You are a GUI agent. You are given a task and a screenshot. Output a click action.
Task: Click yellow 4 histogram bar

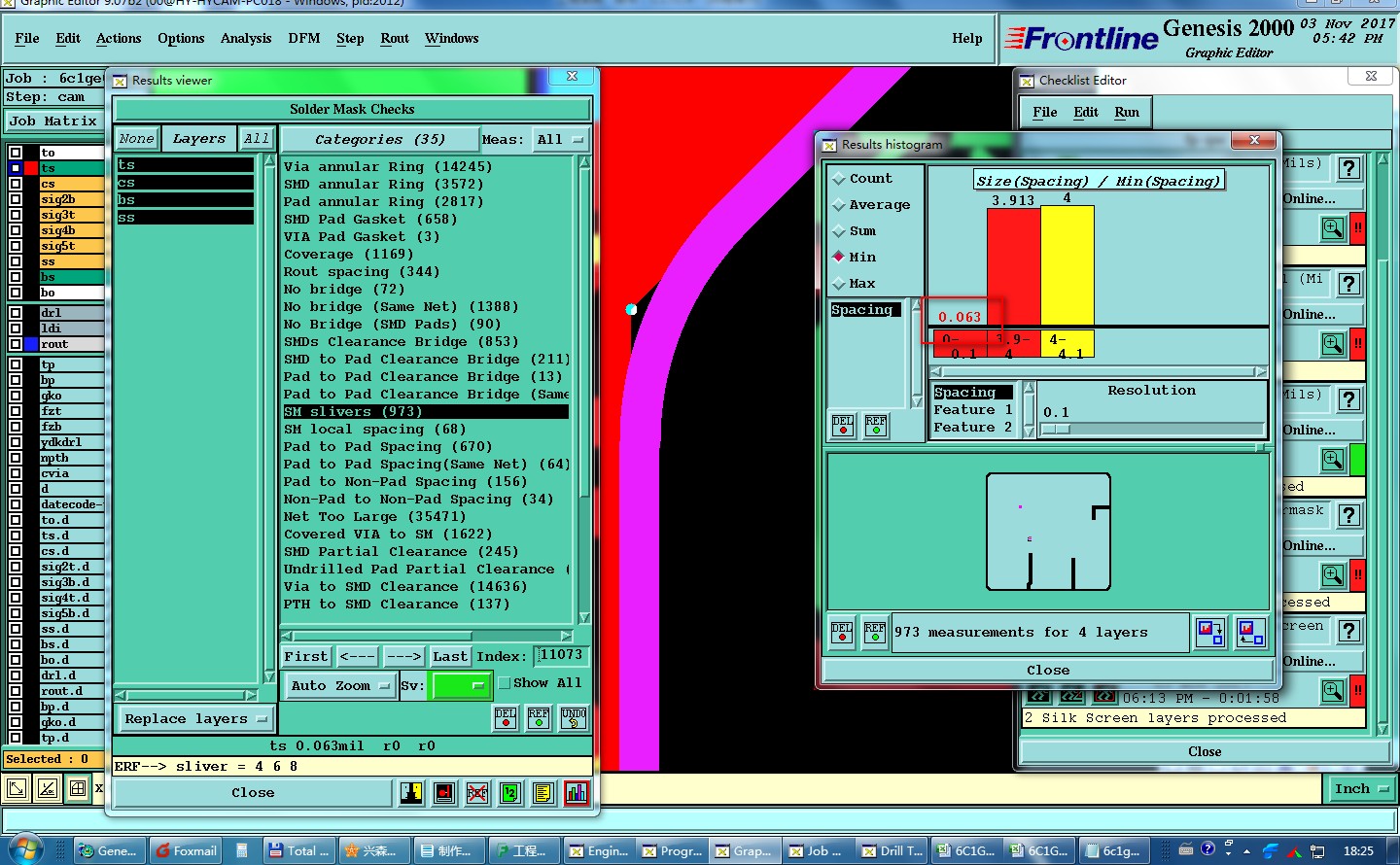point(1067,264)
